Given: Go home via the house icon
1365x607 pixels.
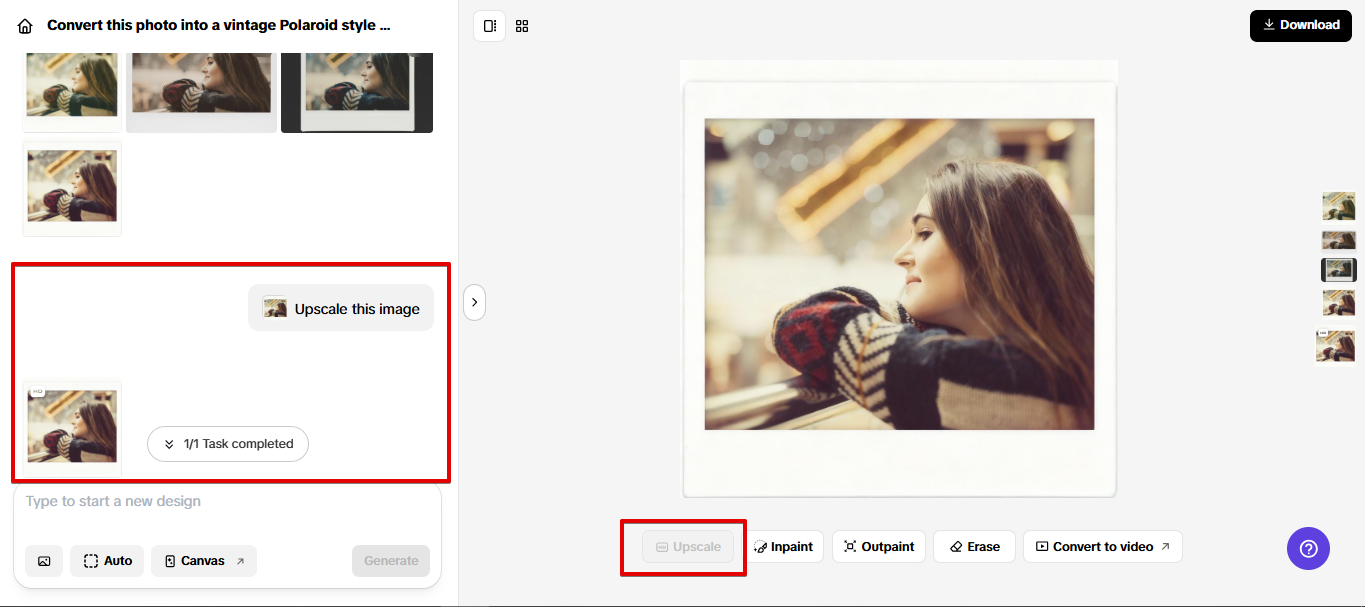Looking at the screenshot, I should (x=23, y=25).
